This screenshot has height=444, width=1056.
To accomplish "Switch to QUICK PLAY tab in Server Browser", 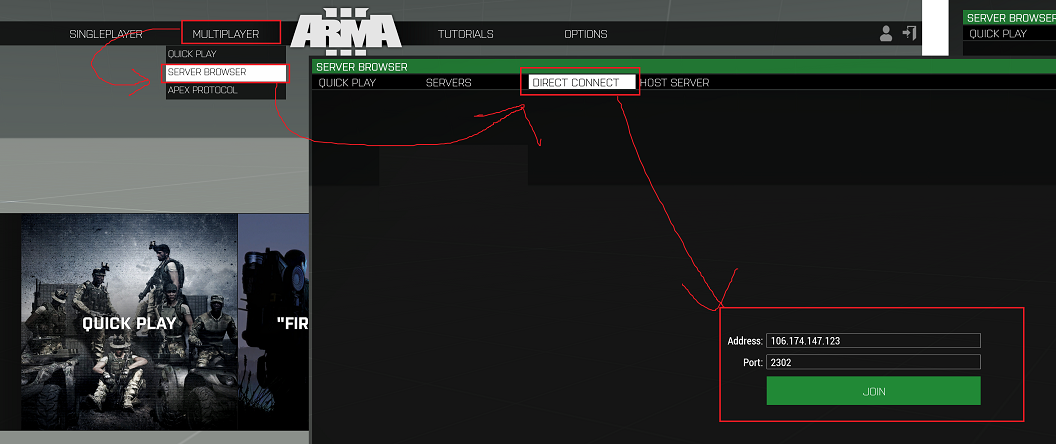I will 347,82.
